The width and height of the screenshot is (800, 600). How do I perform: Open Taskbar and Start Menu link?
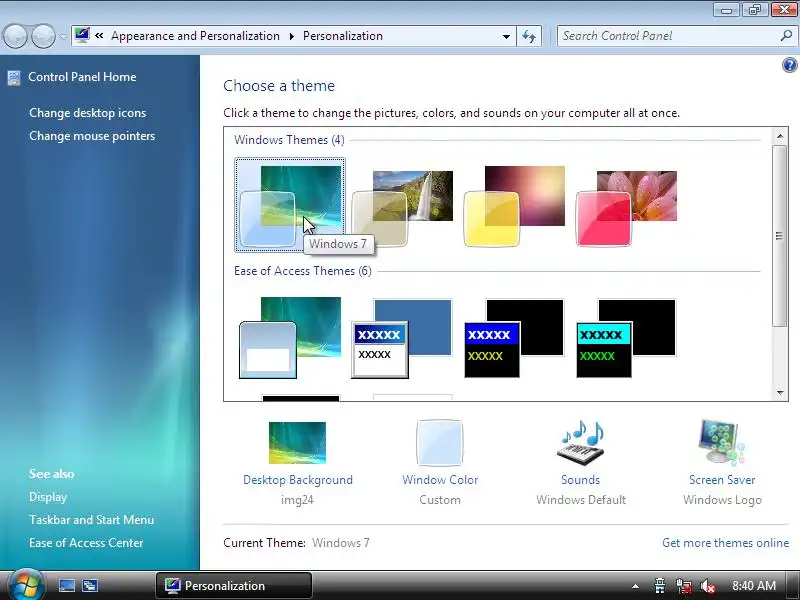click(x=91, y=520)
